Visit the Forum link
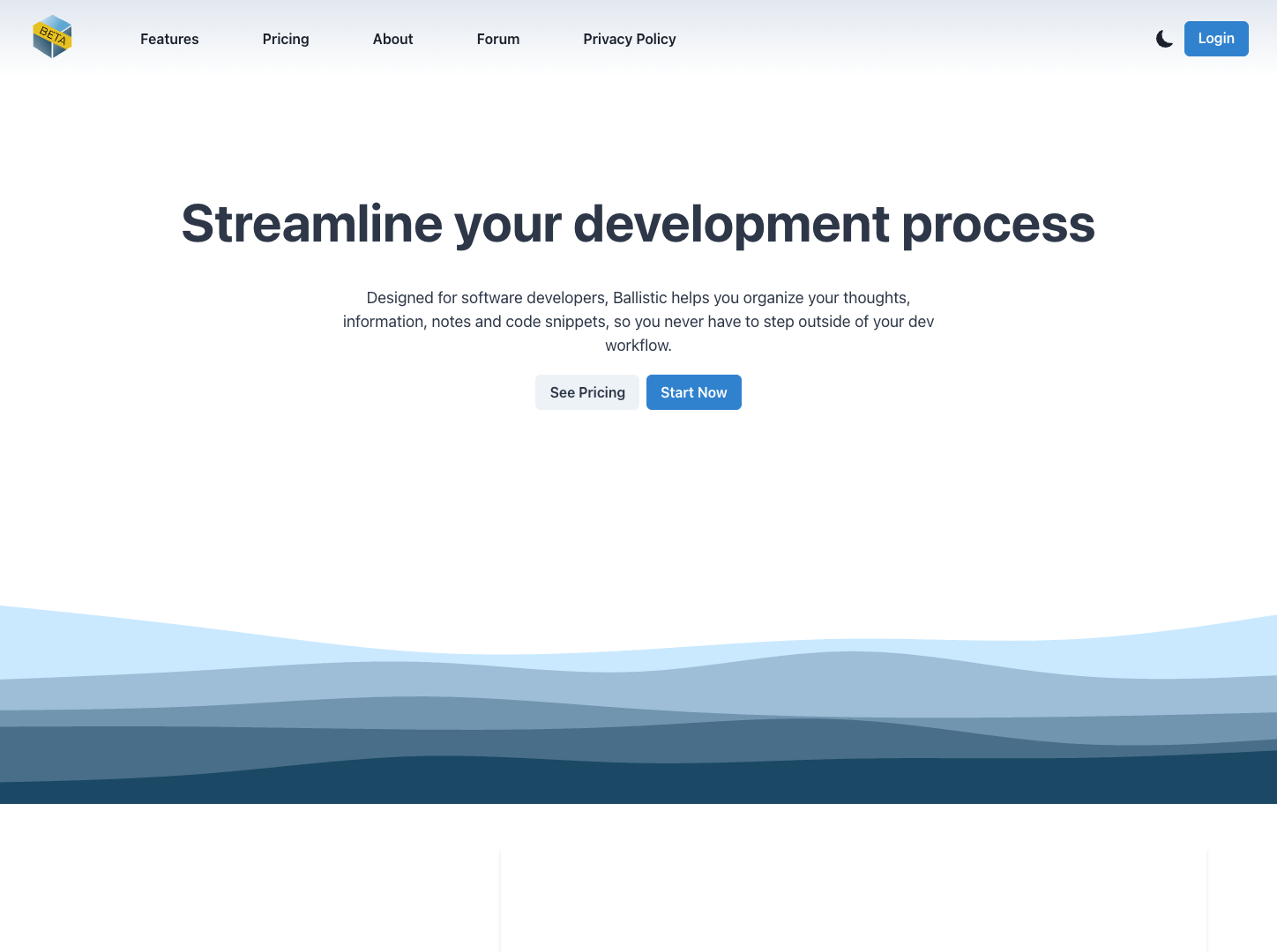This screenshot has width=1277, height=952. [498, 39]
